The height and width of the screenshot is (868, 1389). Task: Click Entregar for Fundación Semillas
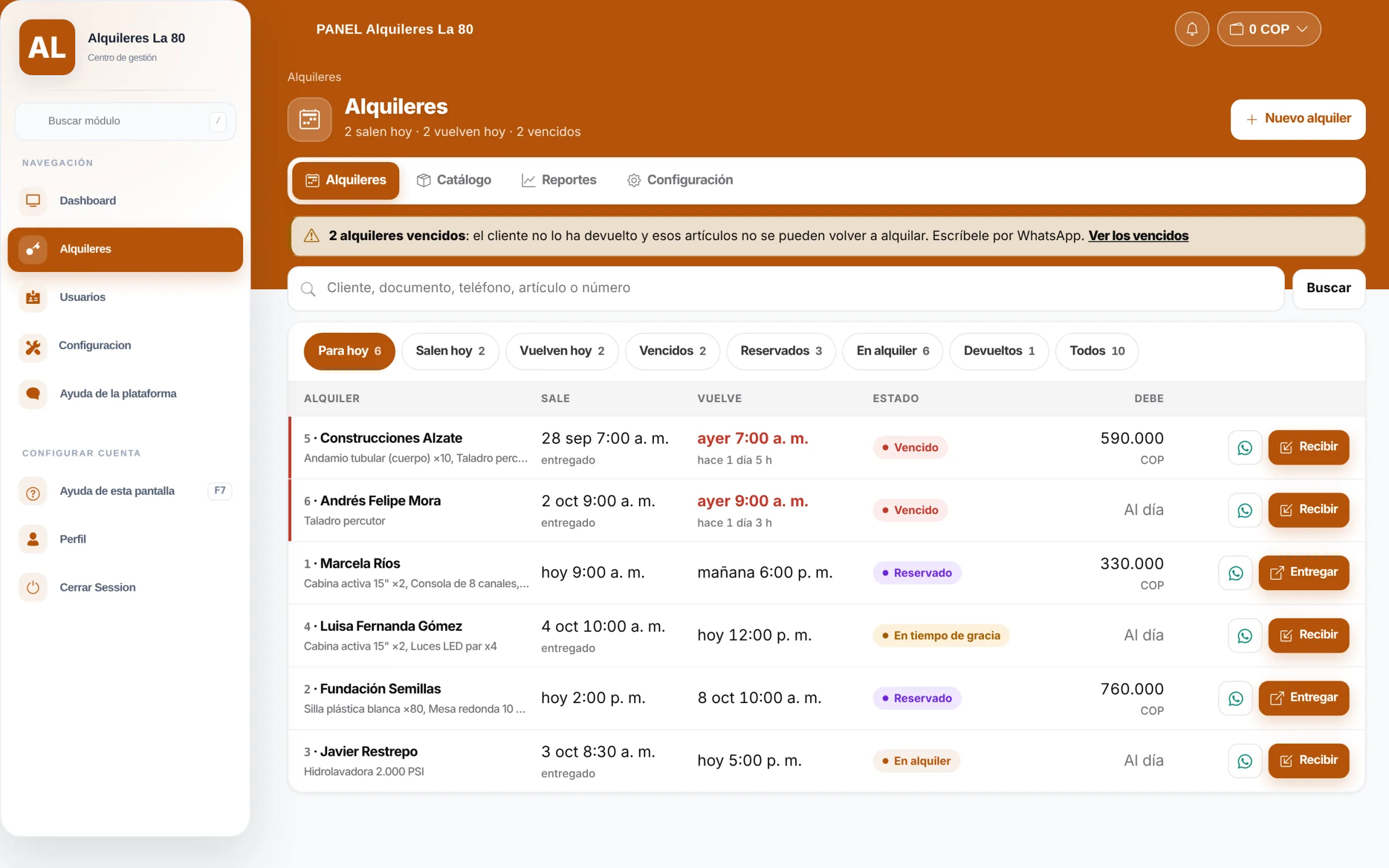click(1303, 698)
